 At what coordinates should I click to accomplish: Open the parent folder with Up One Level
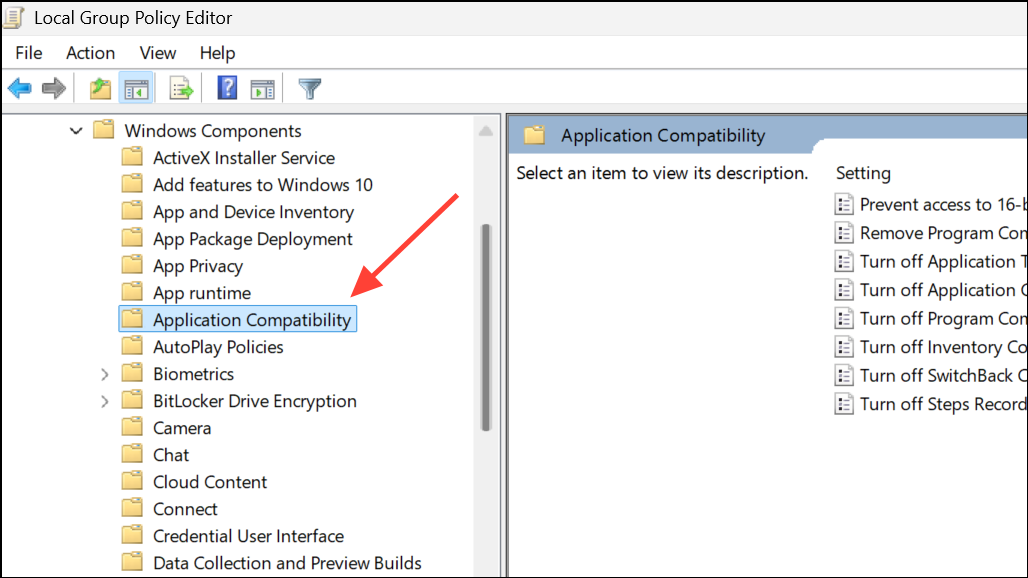[x=99, y=88]
